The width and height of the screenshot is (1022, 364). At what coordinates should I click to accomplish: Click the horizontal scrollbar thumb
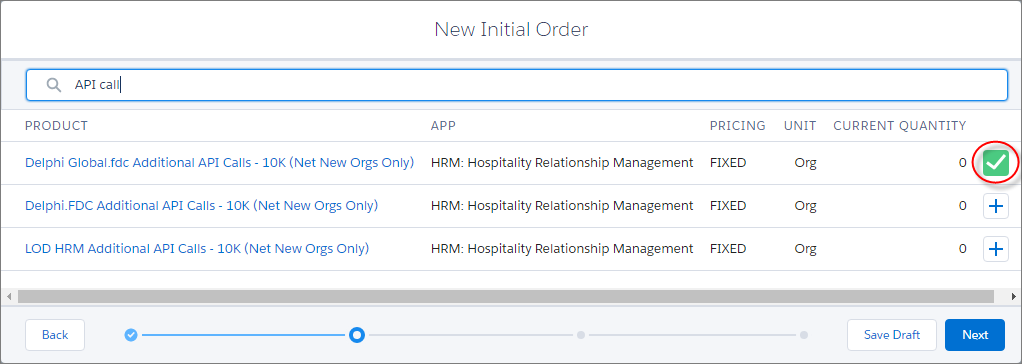[x=506, y=297]
